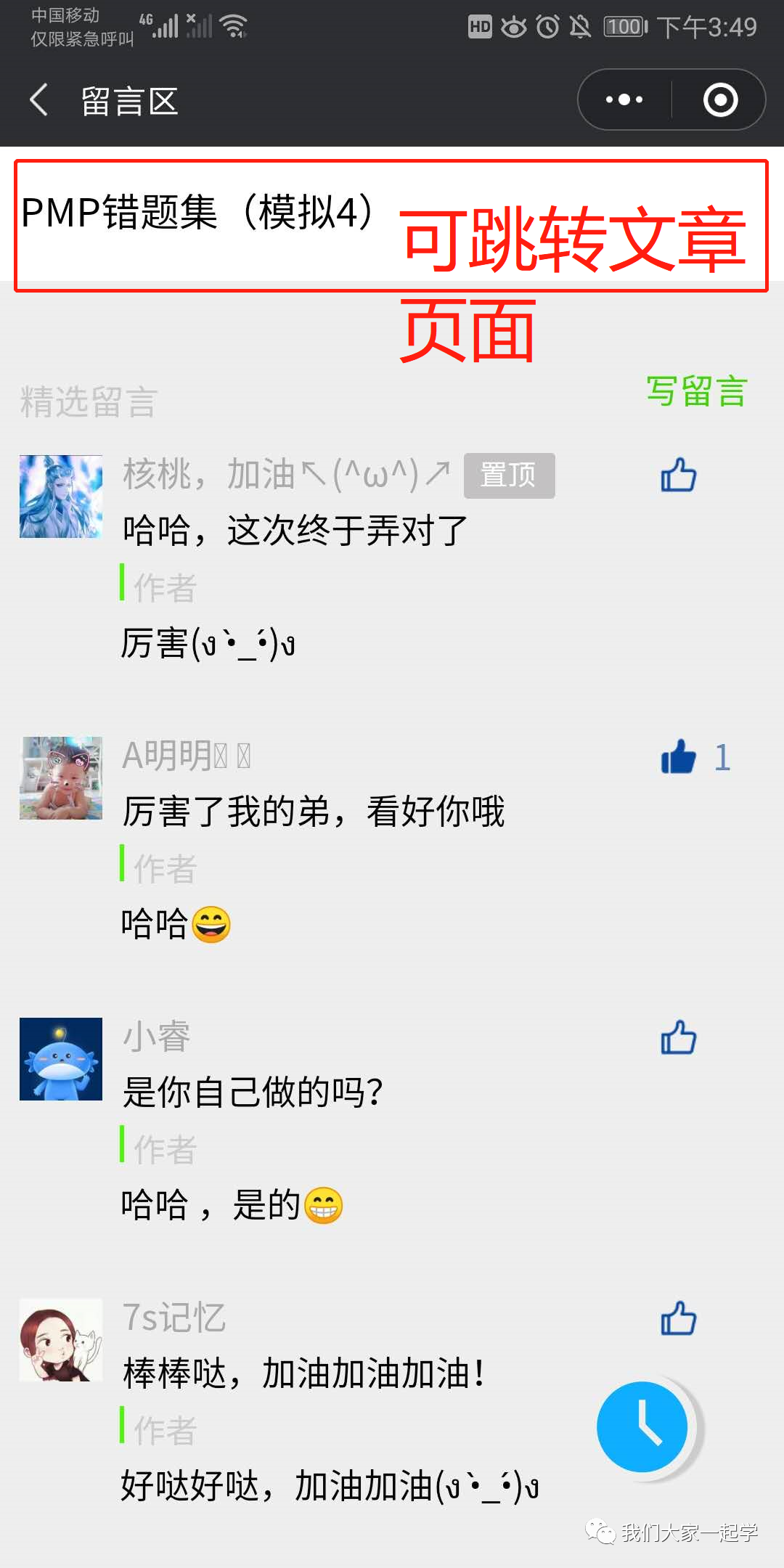
Task: Tap the muted bell icon in status bar
Action: pos(580,27)
